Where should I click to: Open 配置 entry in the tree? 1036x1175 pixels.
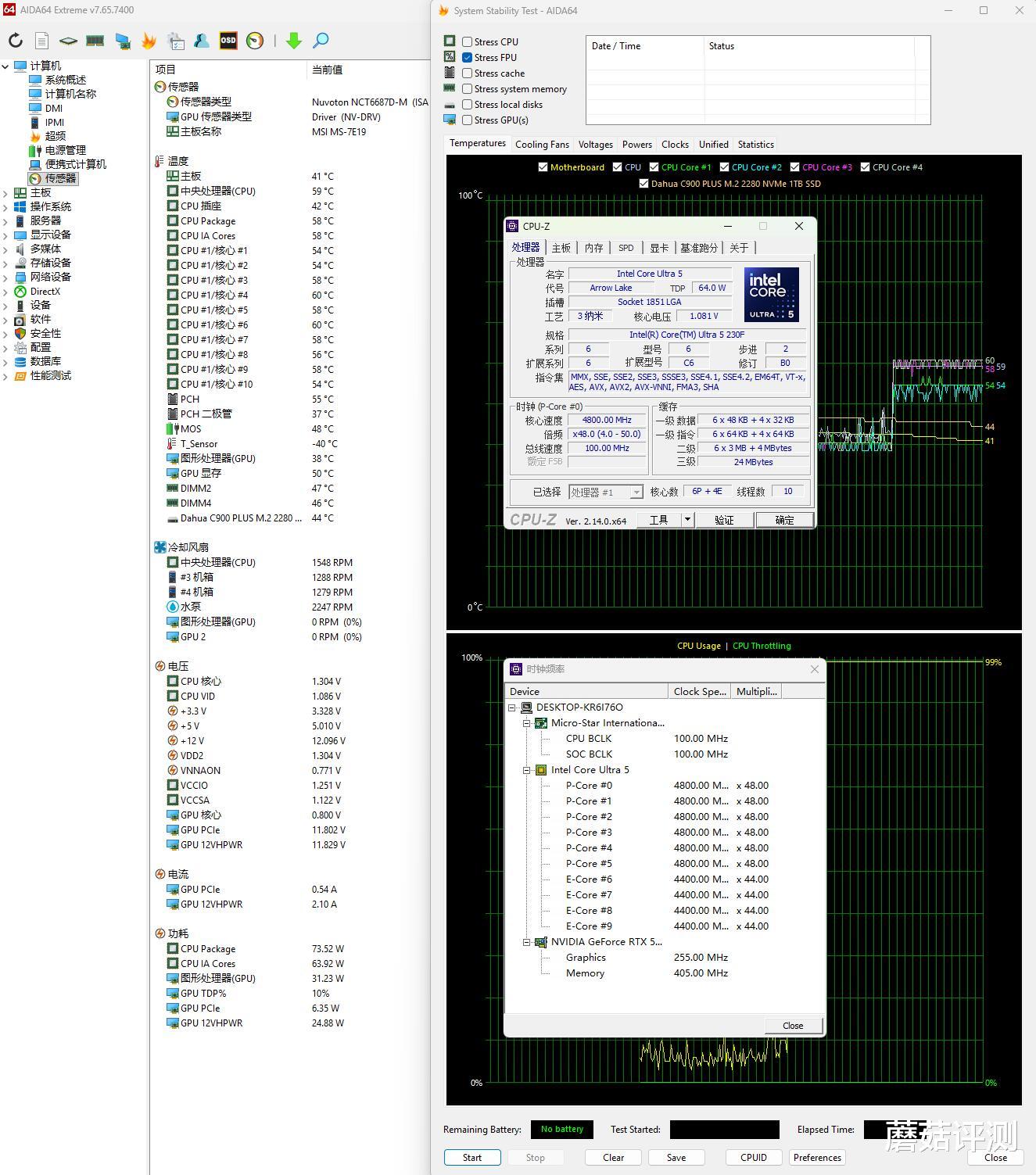coord(40,347)
